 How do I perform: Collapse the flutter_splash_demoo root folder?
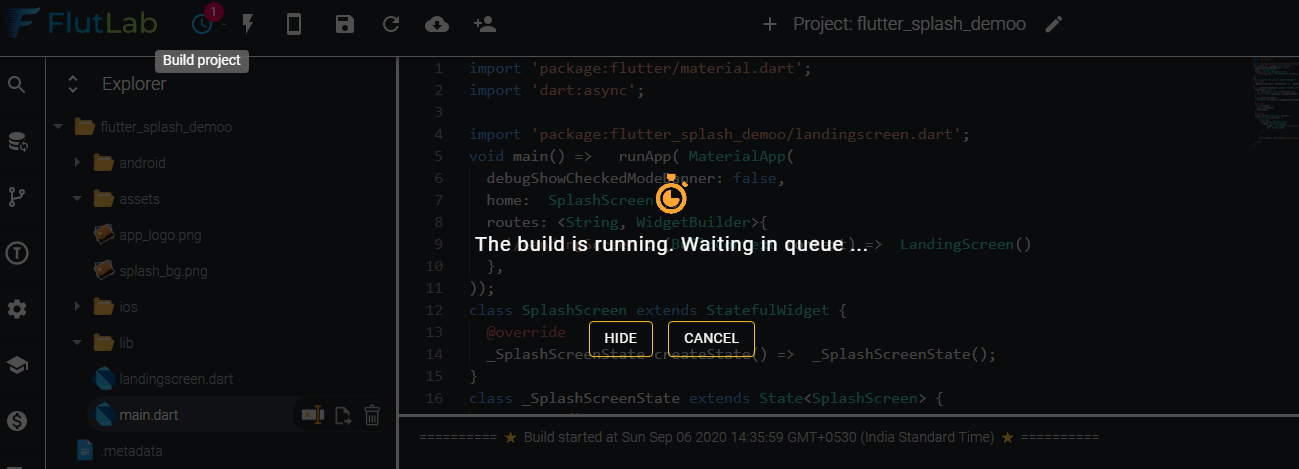click(x=58, y=127)
